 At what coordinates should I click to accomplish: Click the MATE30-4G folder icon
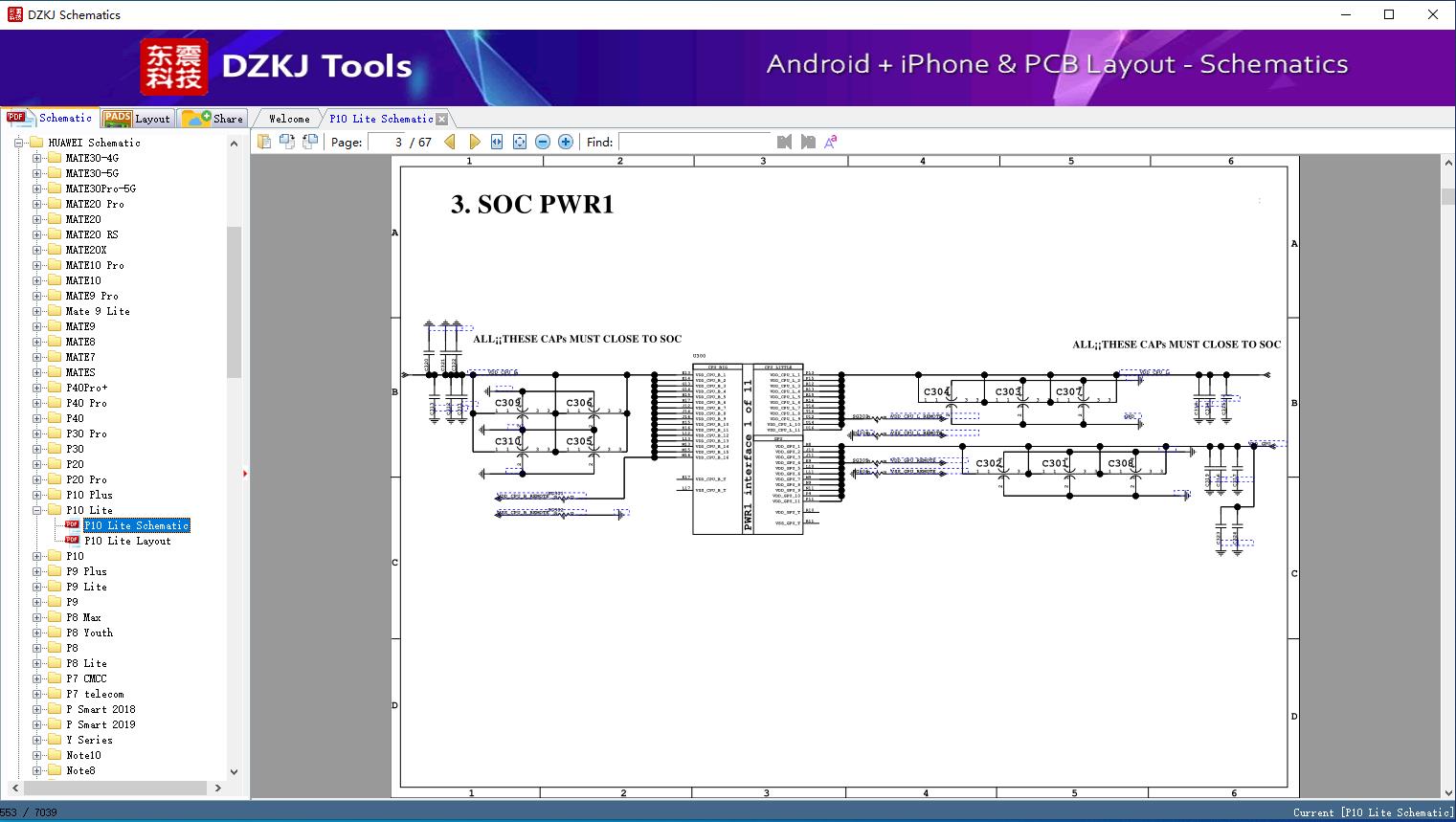(x=55, y=158)
